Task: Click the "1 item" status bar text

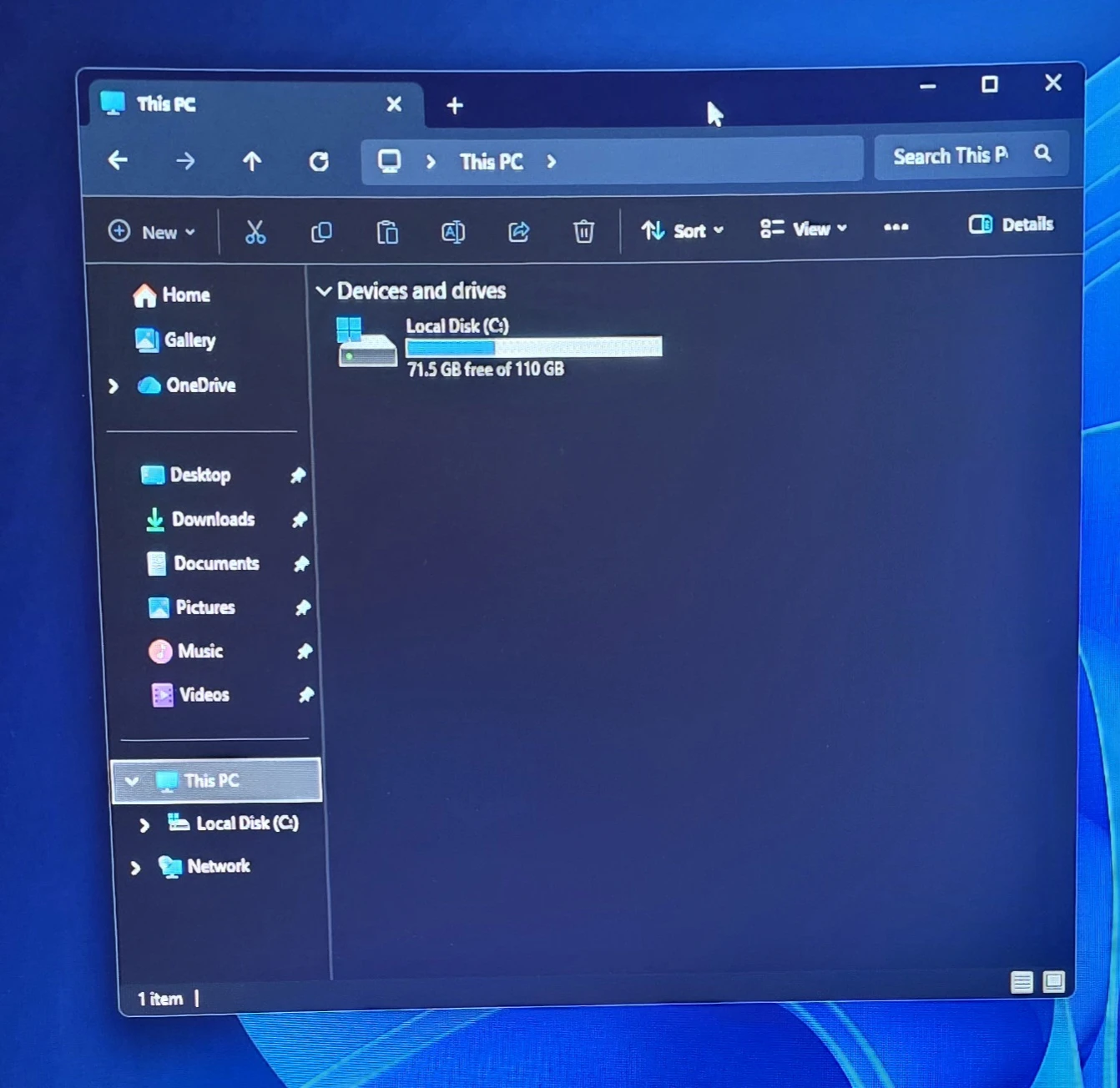Action: click(x=160, y=999)
